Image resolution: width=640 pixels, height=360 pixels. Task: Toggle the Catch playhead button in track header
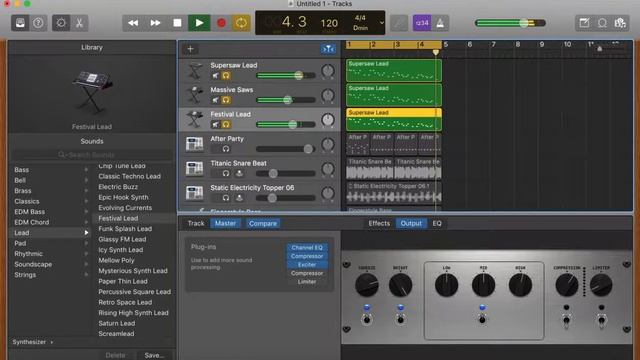tap(328, 49)
